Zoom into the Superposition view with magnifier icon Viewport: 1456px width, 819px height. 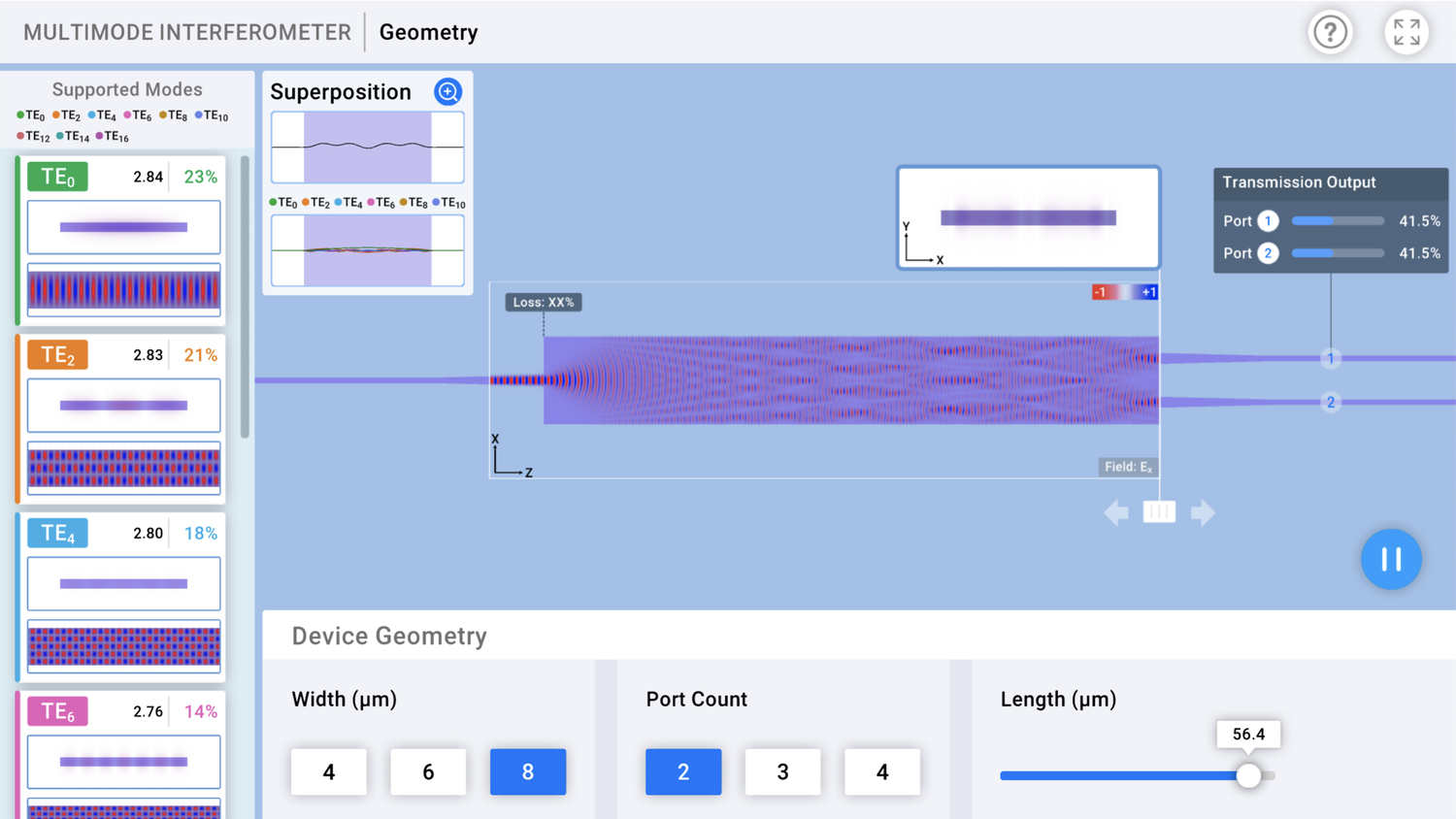click(447, 91)
